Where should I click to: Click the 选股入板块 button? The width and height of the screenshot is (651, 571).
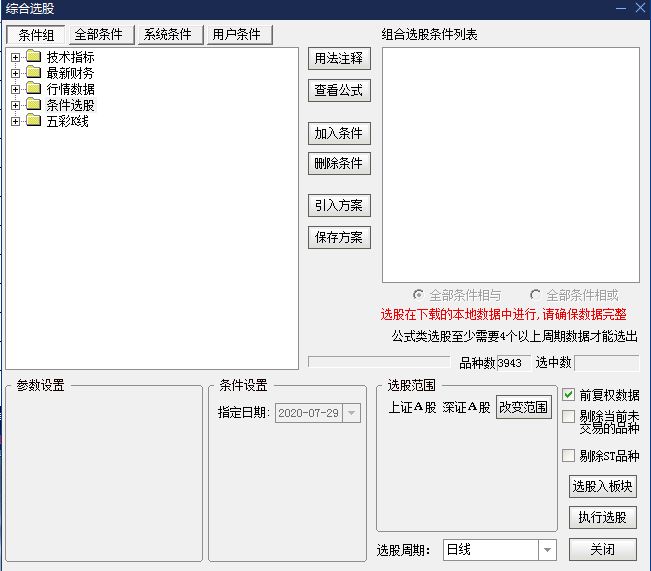[x=602, y=486]
